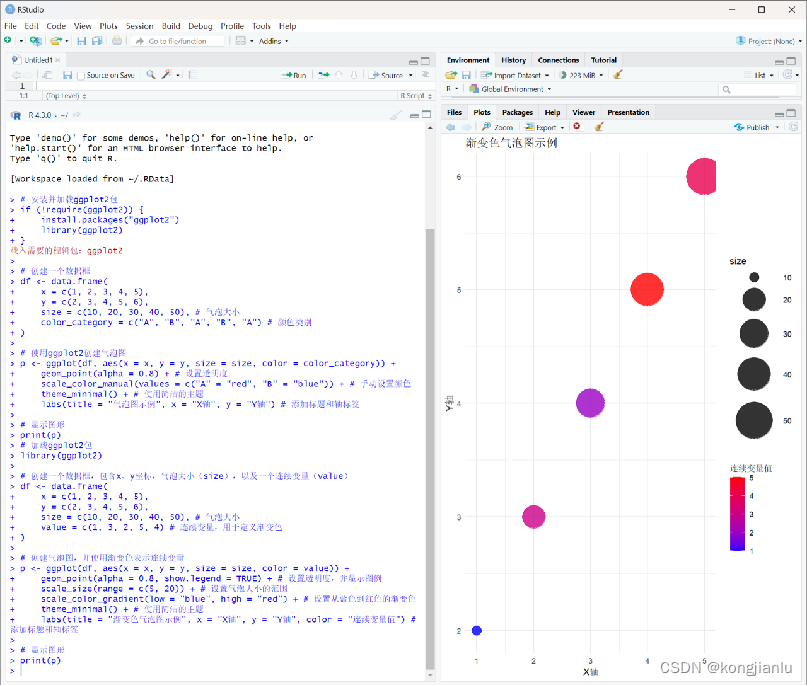The image size is (807, 686).
Task: Open the (Top Level) scope selector
Action: pyautogui.click(x=66, y=96)
